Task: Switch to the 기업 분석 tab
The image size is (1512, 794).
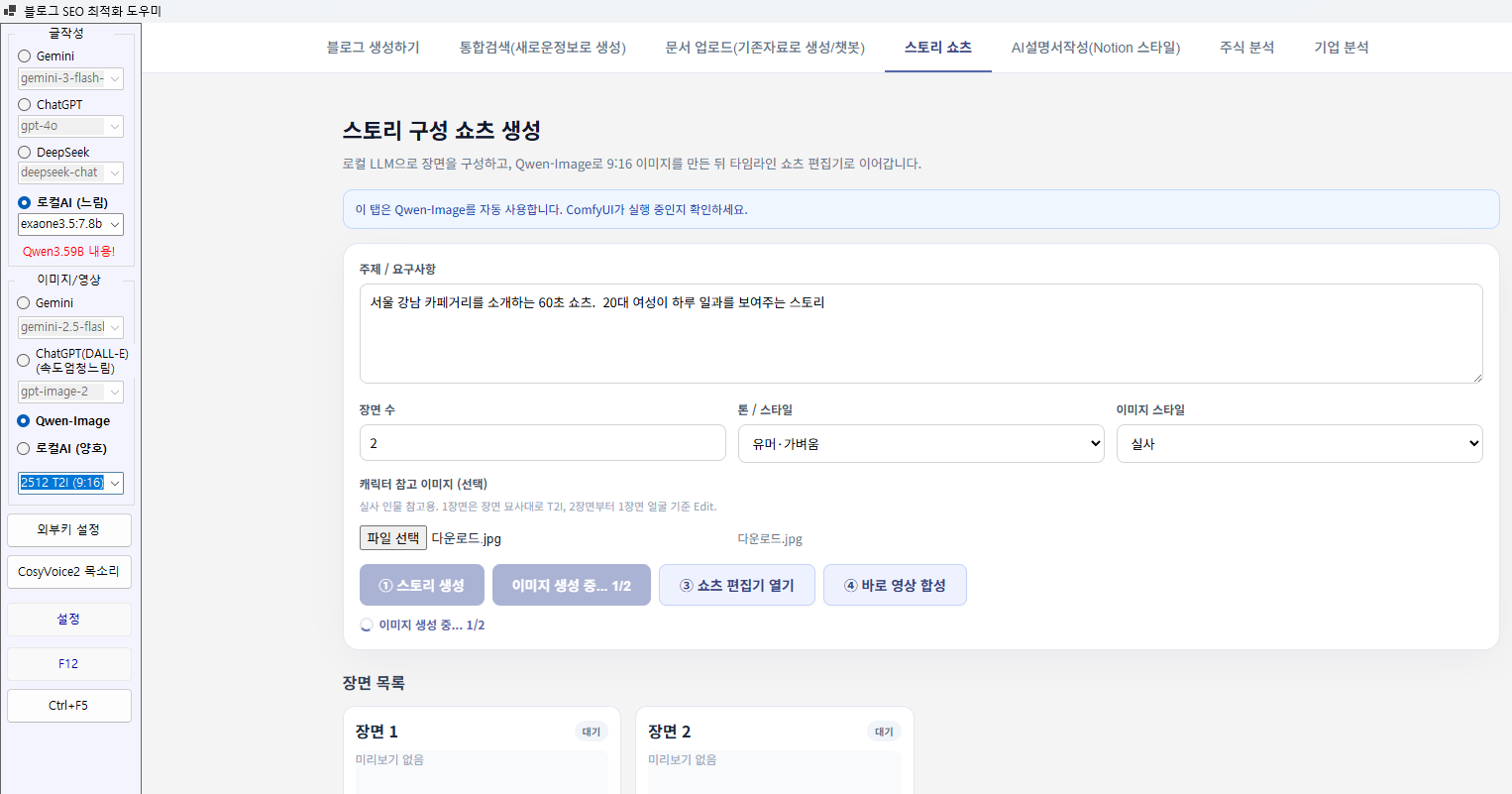Action: coord(1342,48)
